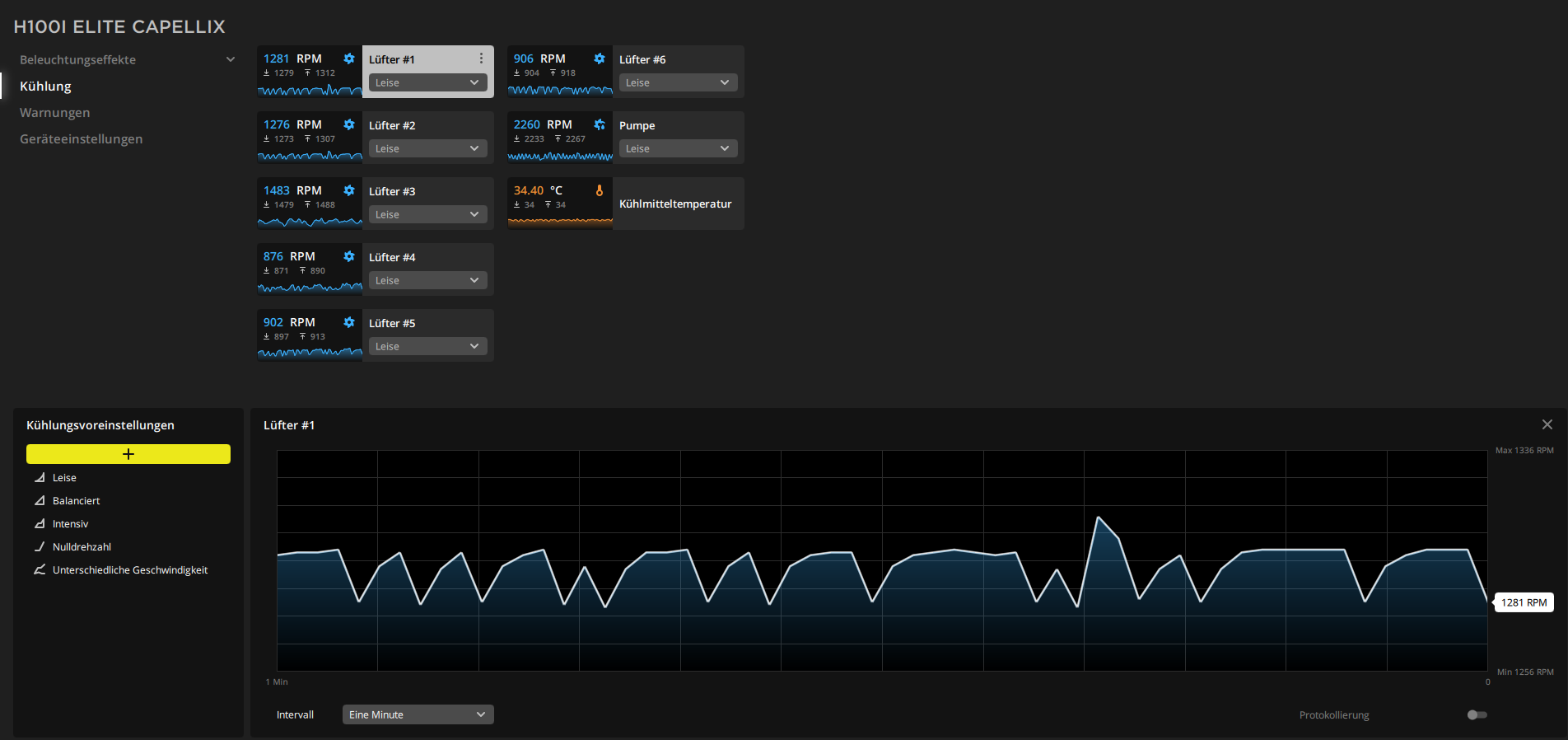Viewport: 1568px width, 740px height.
Task: Click the H100I ELITE CAPELLIX title
Action: coord(119,26)
